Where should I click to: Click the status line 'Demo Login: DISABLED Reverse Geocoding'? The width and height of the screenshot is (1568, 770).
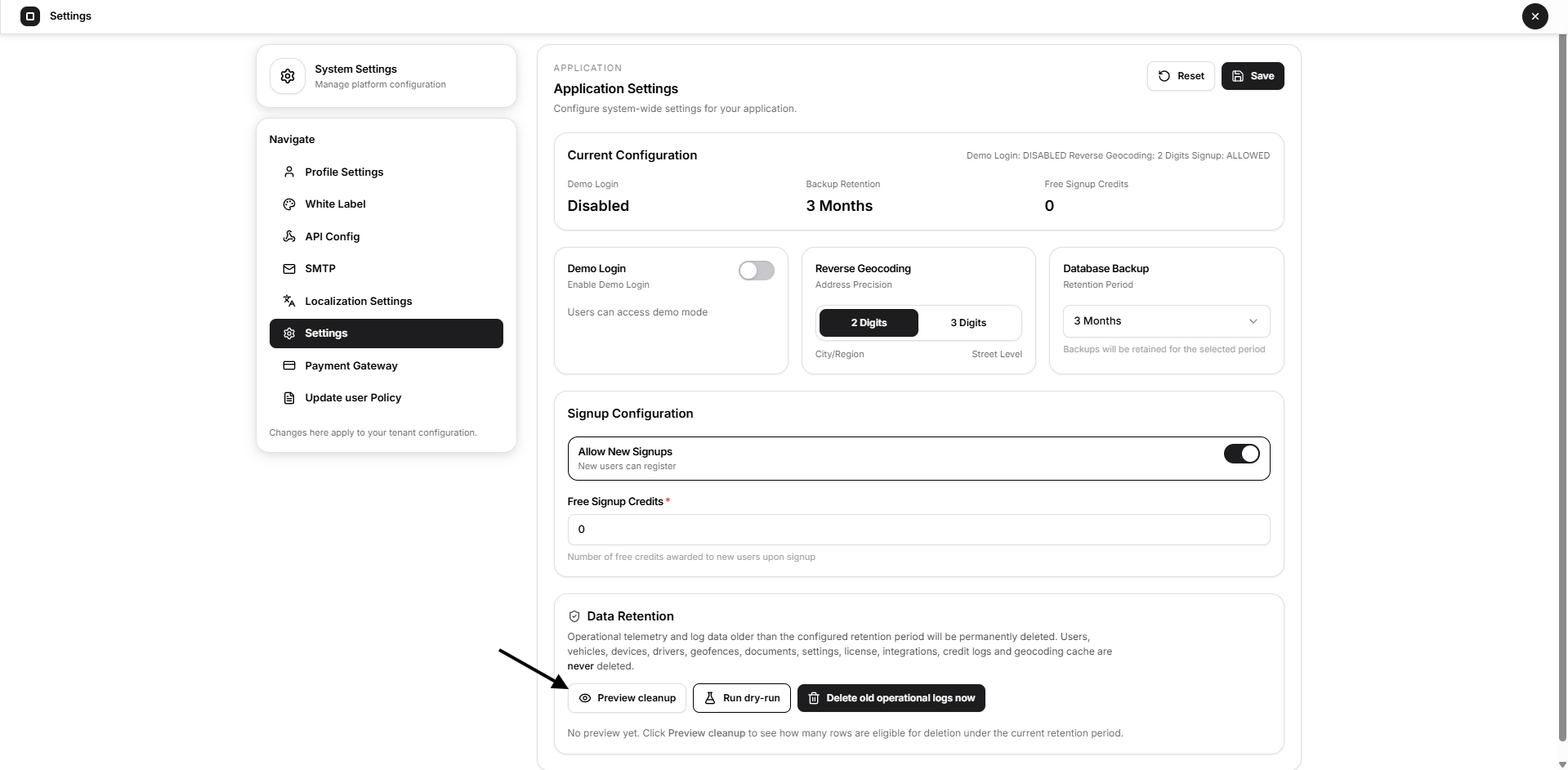(x=1118, y=155)
